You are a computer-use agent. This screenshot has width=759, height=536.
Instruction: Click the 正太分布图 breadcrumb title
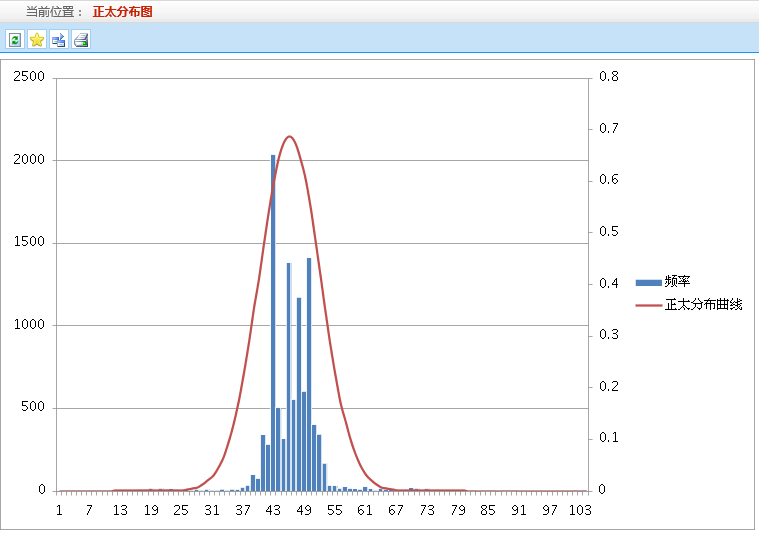122,12
